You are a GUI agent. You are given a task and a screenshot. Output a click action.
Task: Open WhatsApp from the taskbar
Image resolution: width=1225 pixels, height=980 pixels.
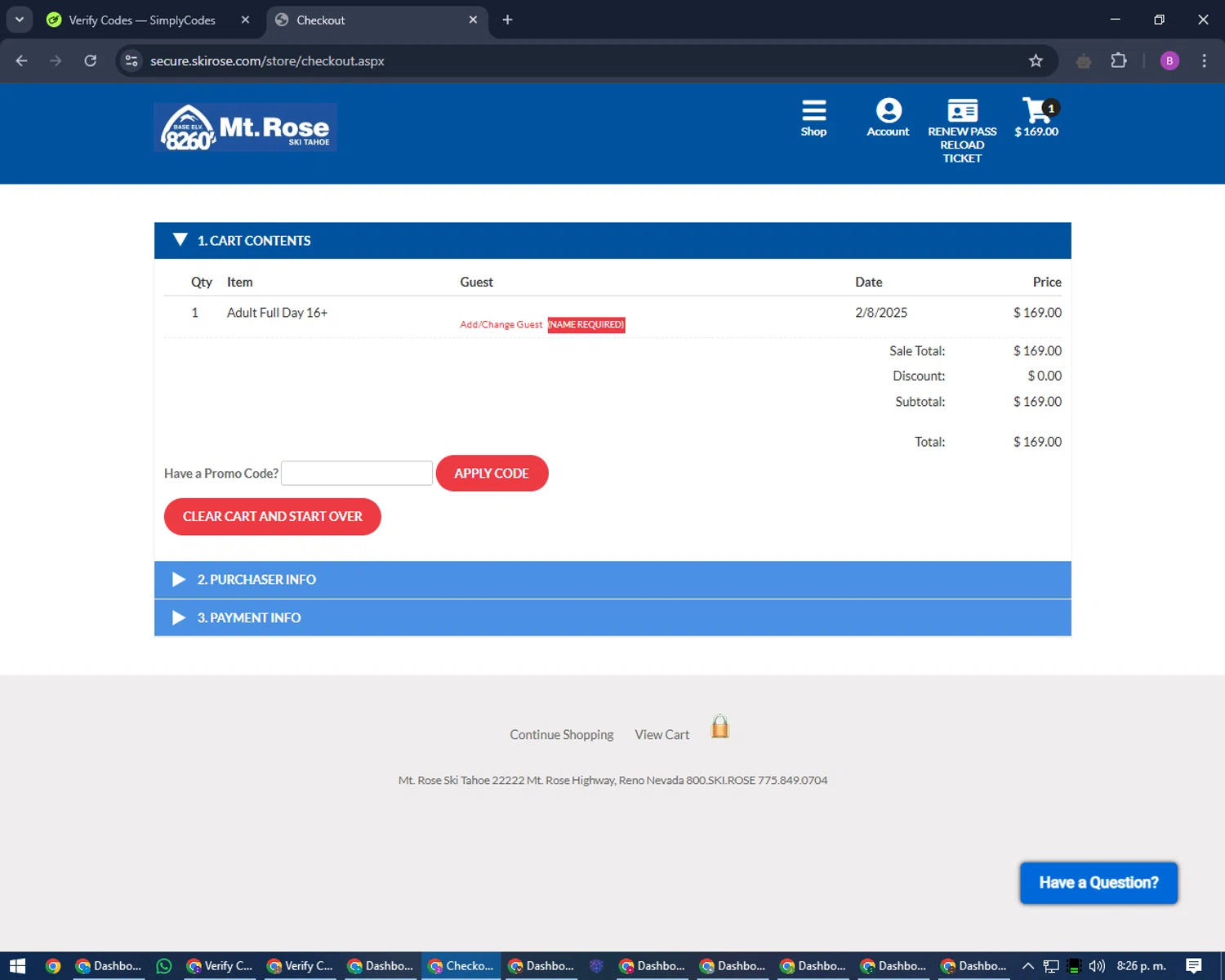click(x=164, y=966)
